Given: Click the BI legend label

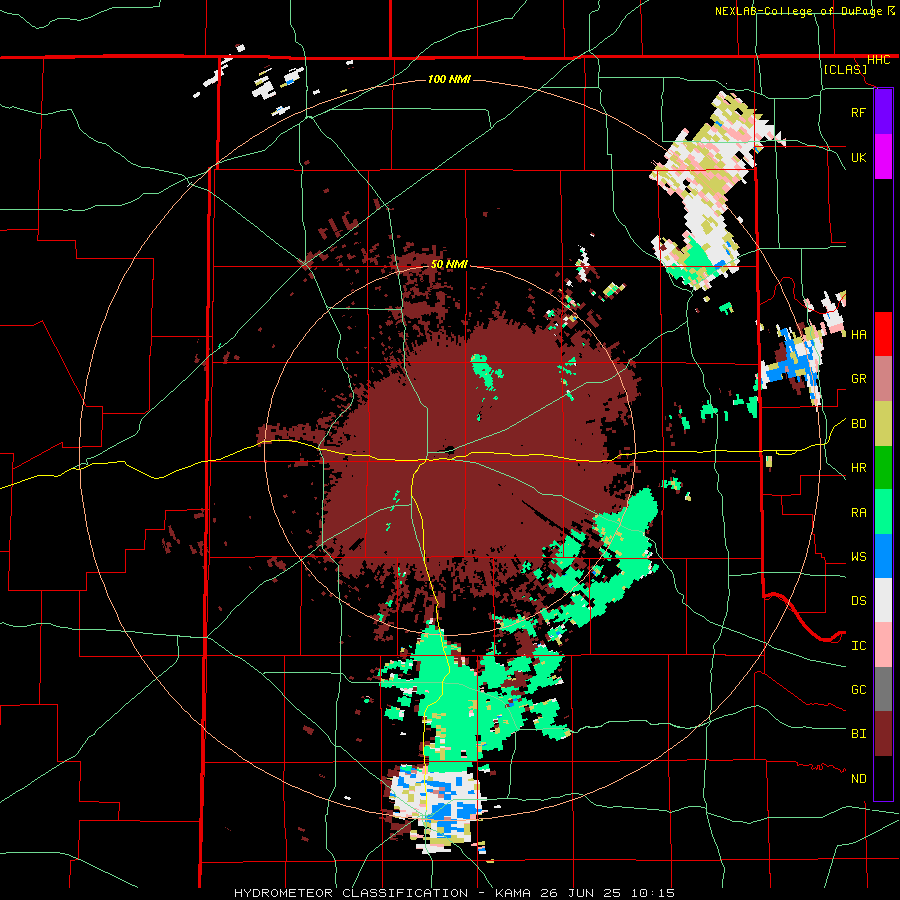Looking at the screenshot, I should click(x=859, y=734).
